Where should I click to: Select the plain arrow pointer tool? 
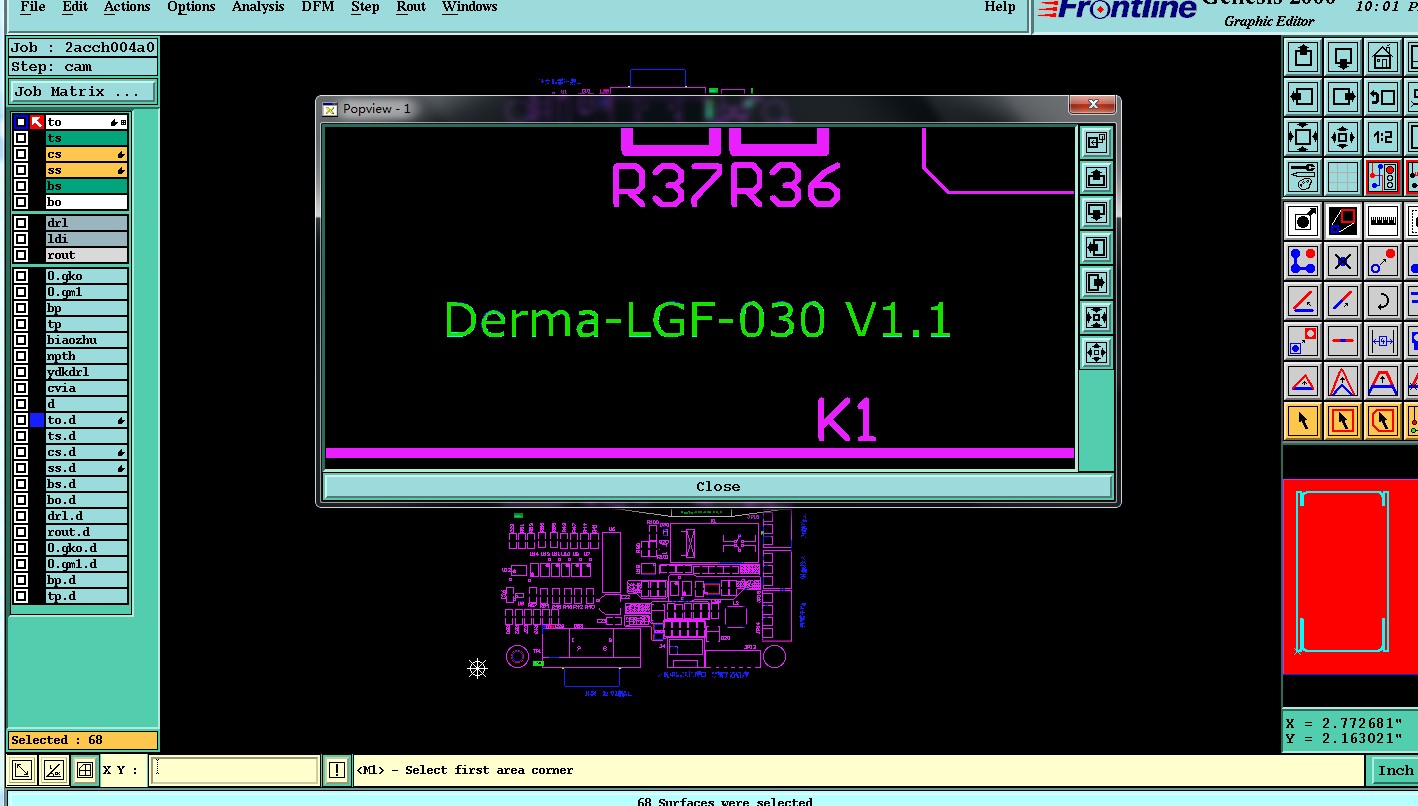pos(1303,421)
